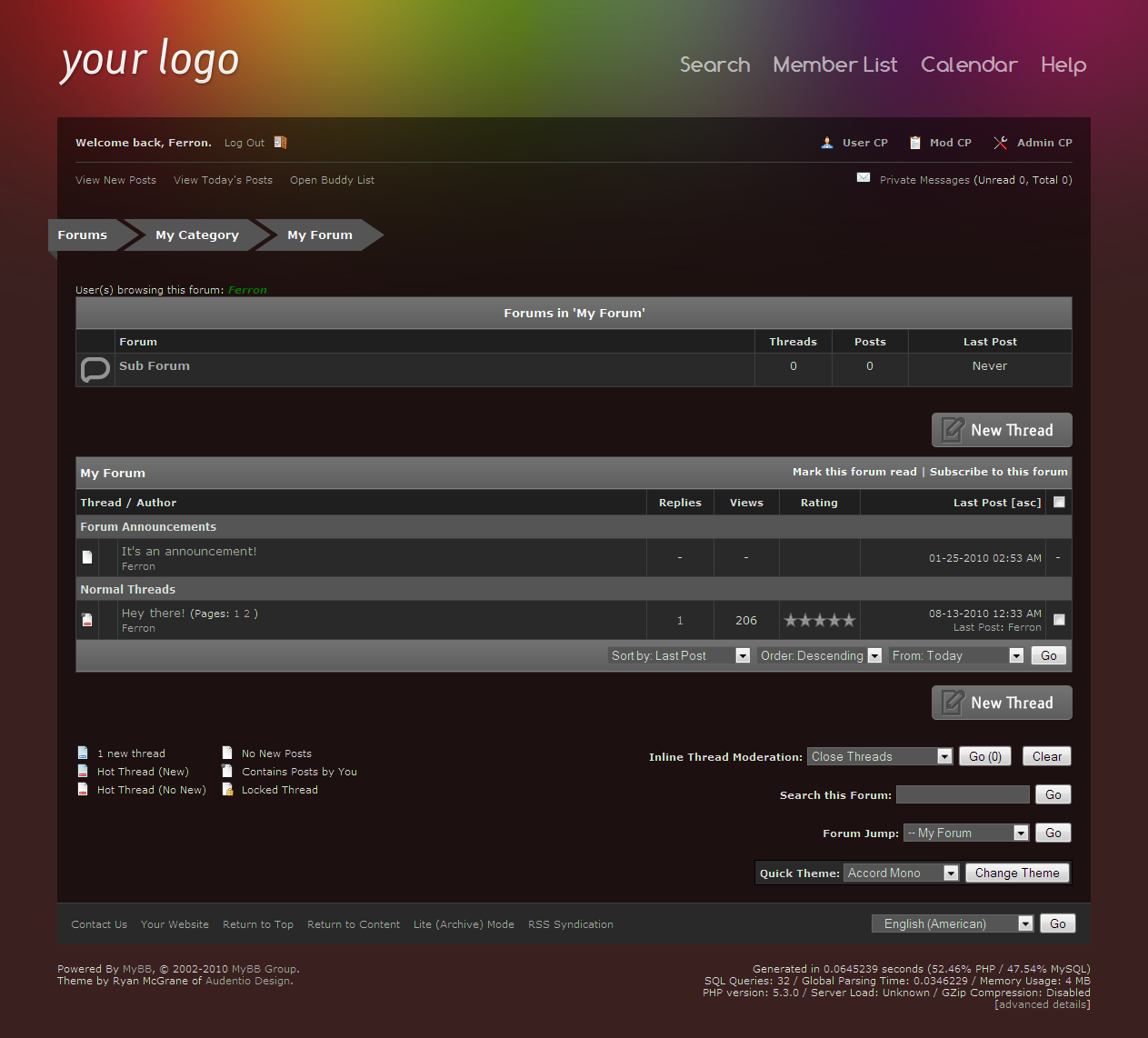Viewport: 1148px width, 1038px height.
Task: Open Member List in top navigation
Action: tap(834, 65)
